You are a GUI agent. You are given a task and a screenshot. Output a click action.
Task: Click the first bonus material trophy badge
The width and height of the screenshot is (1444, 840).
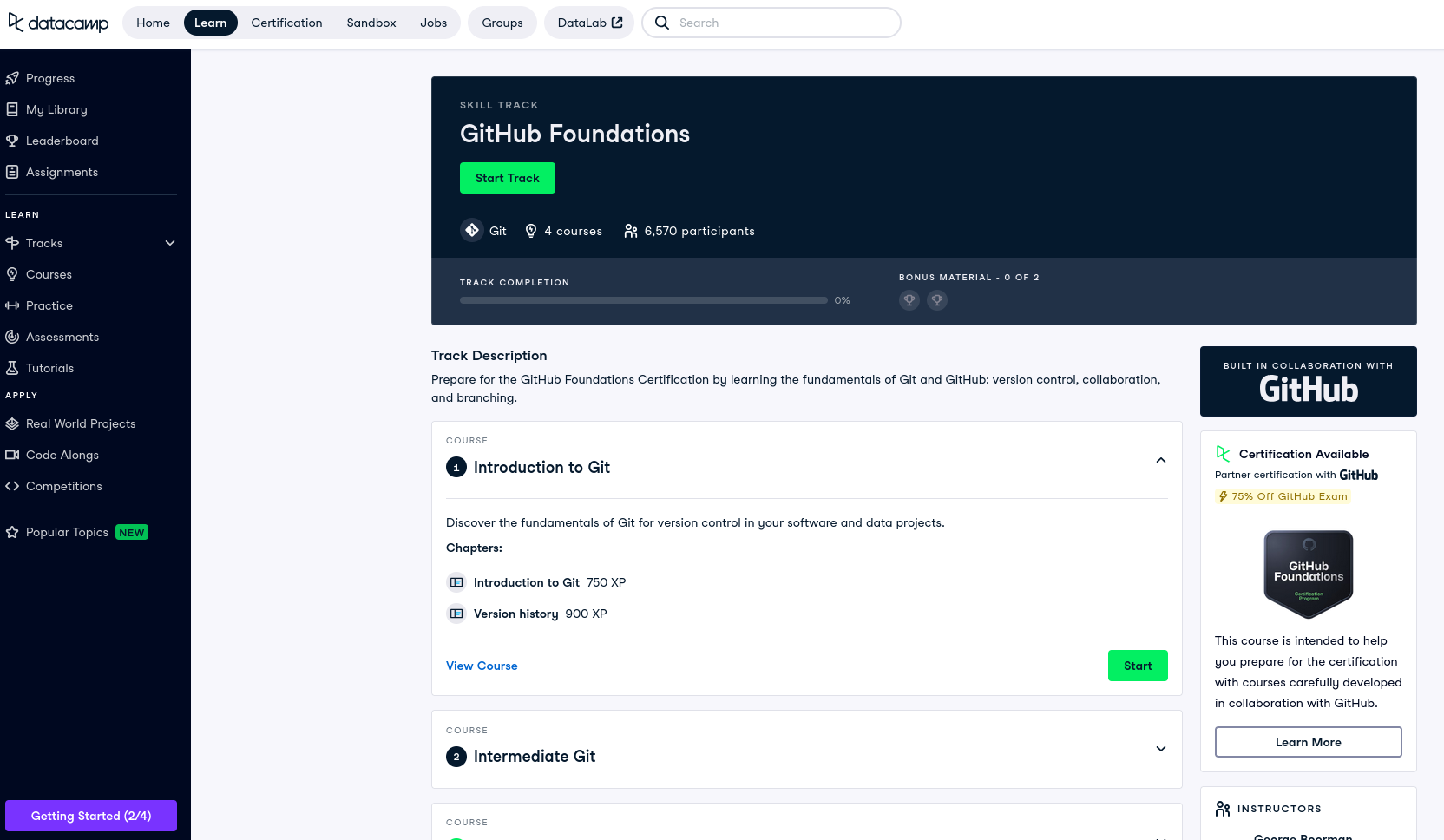tap(909, 300)
